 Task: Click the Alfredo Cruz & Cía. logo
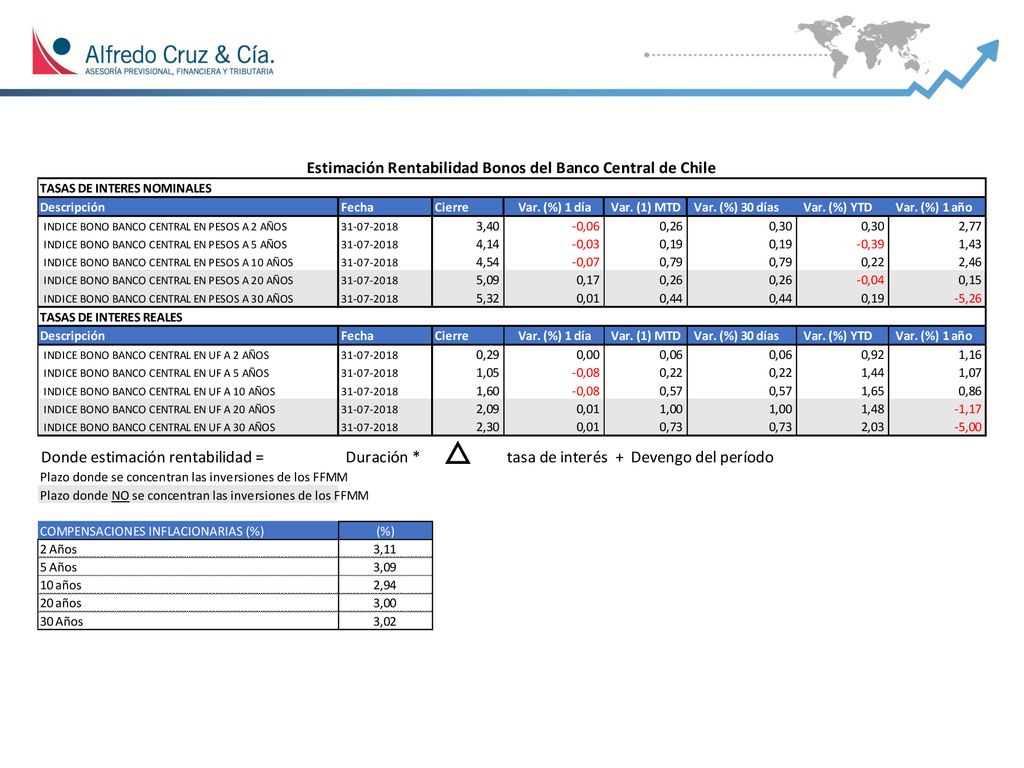[153, 52]
